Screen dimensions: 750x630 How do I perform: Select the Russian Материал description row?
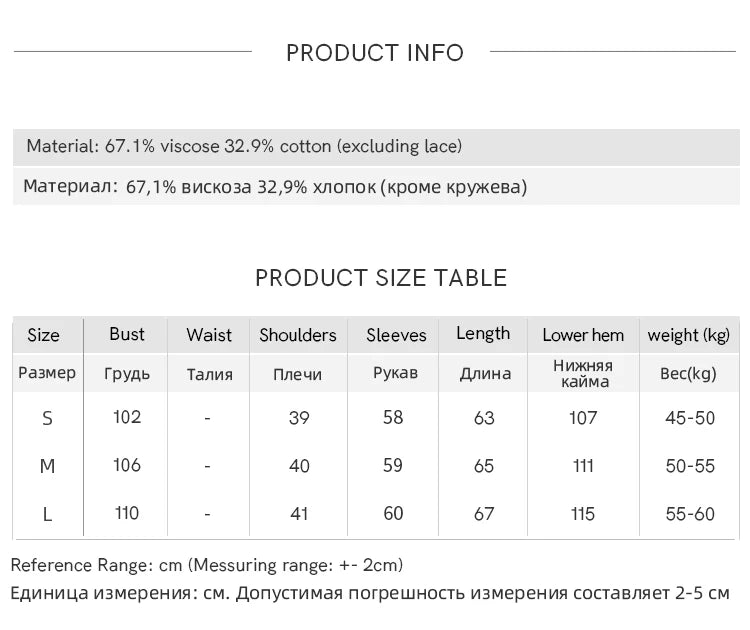click(x=275, y=187)
